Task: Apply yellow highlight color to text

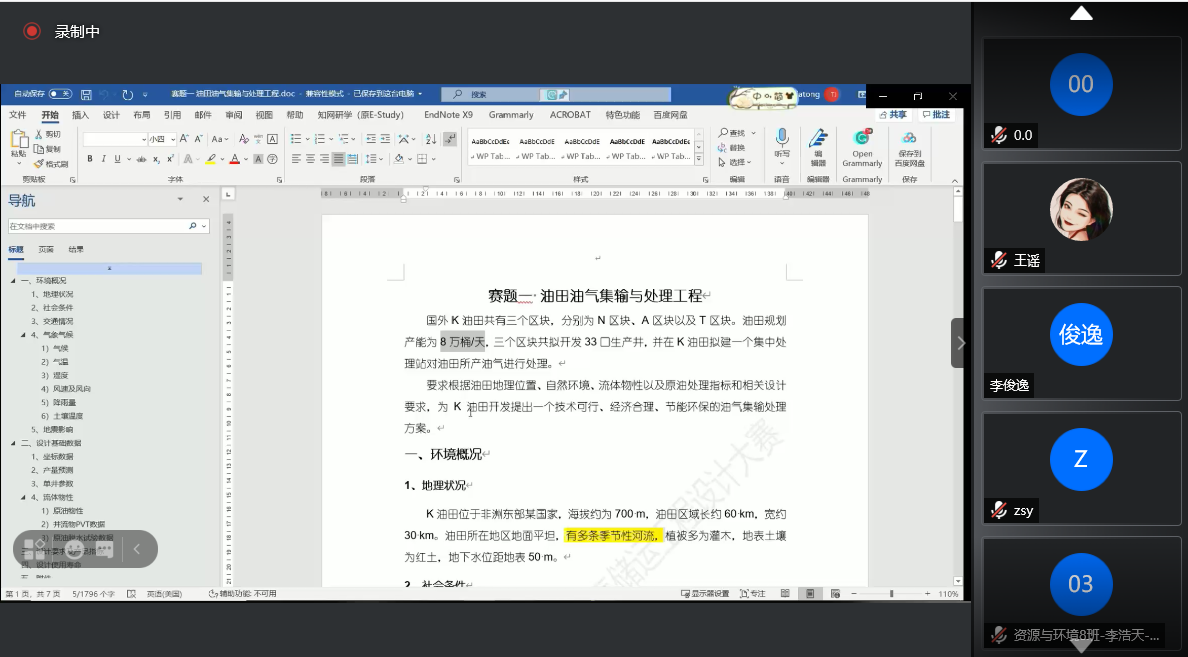Action: coord(211,159)
